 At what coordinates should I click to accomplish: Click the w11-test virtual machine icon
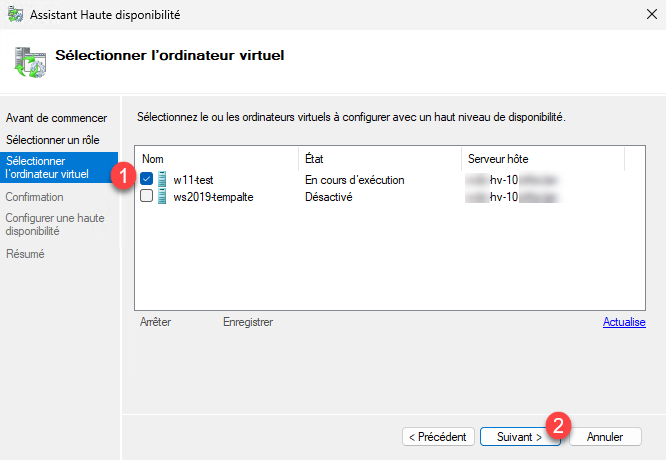click(x=162, y=180)
